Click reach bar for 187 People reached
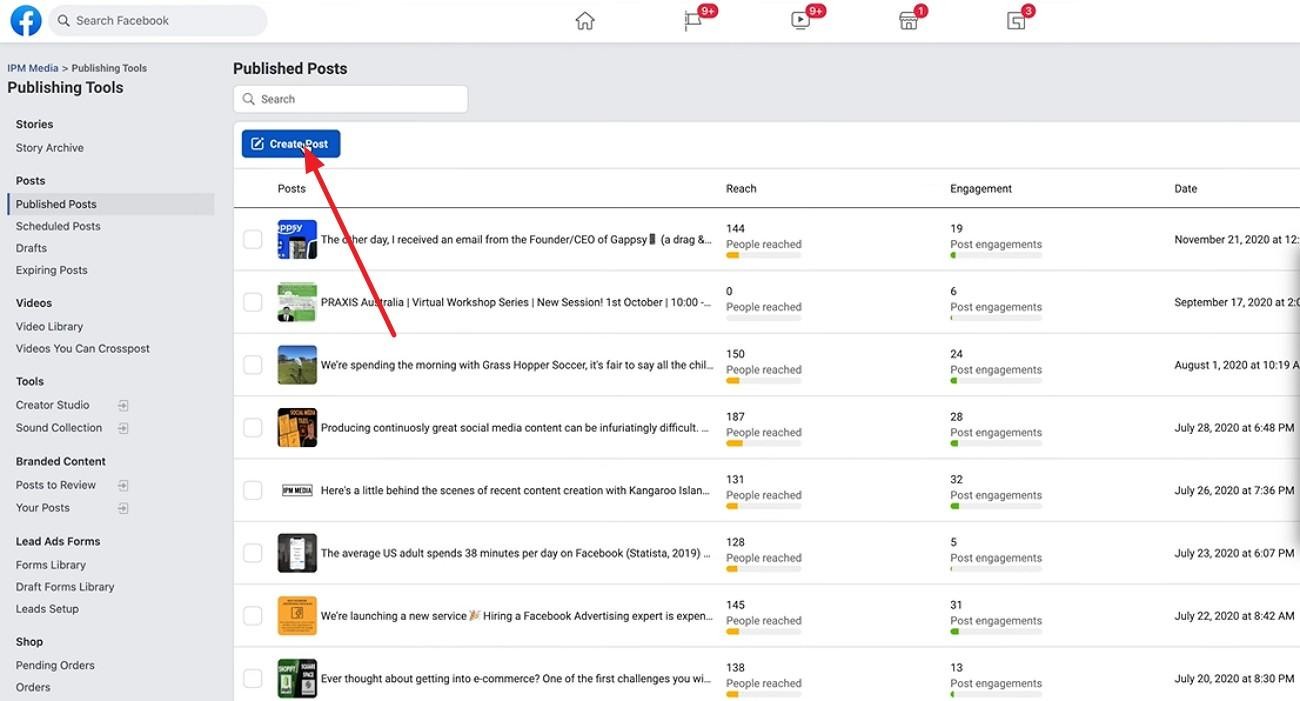The image size is (1300, 701). [763, 444]
